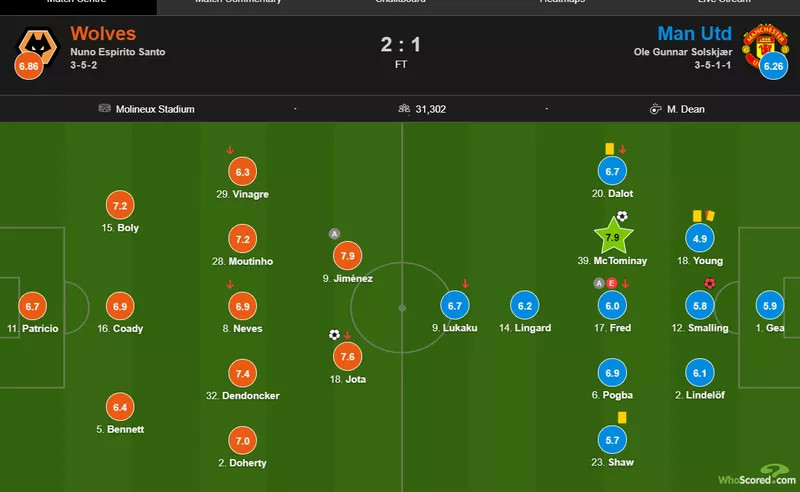800x492 pixels.
Task: Click the attendance crowd icon
Action: pos(404,109)
